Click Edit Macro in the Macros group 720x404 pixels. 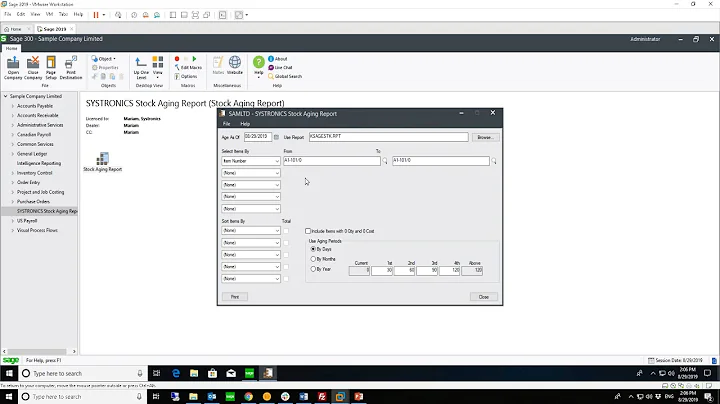coord(188,67)
